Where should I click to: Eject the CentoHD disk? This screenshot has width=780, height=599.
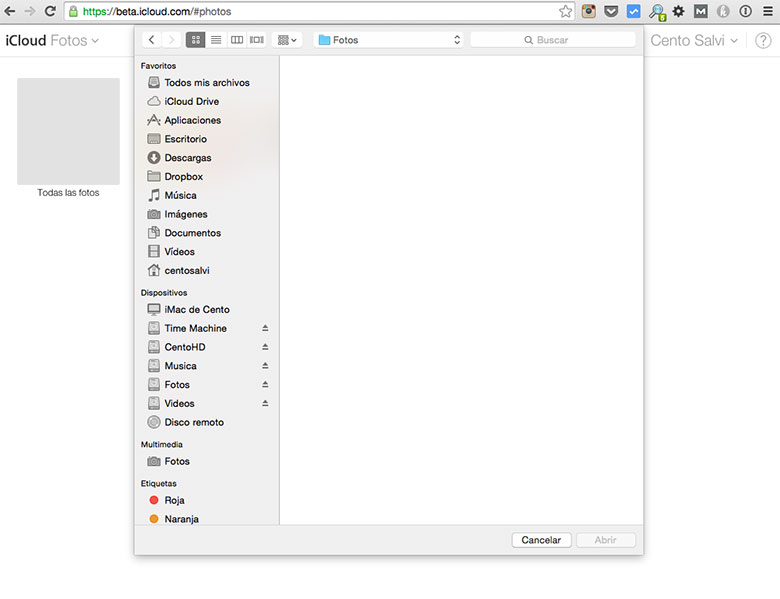click(265, 347)
